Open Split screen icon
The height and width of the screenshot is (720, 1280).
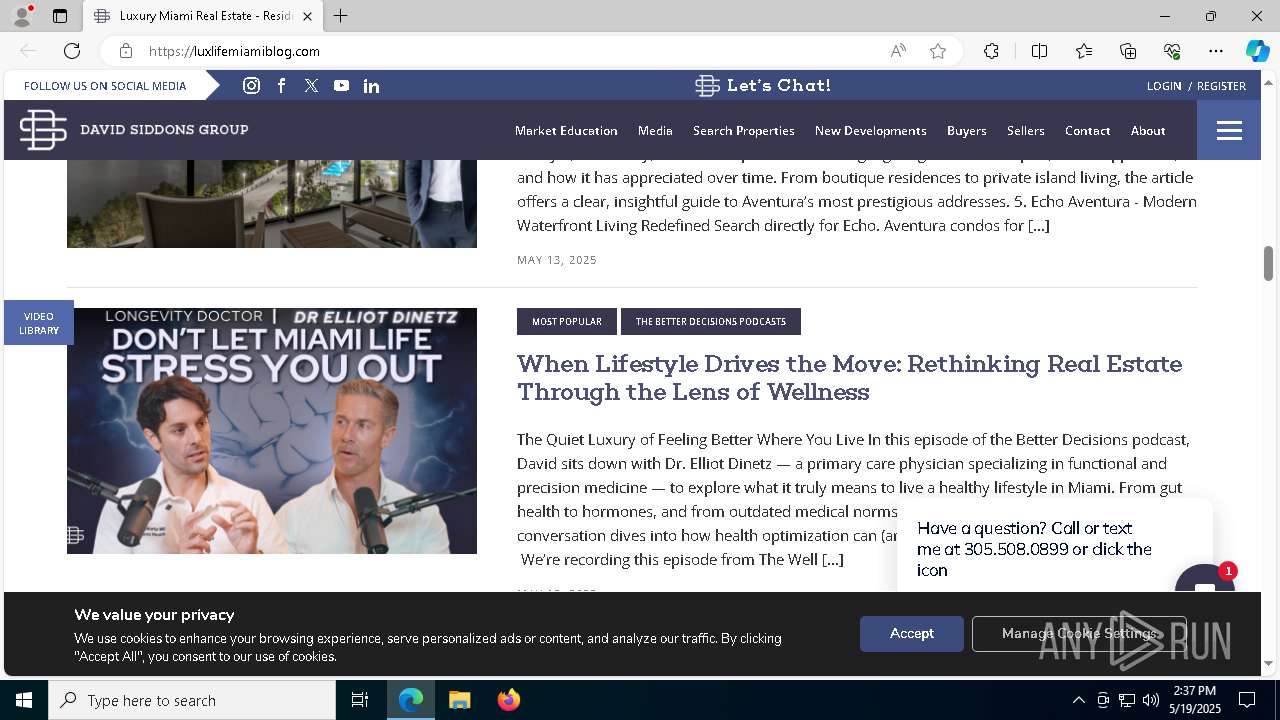[x=1039, y=51]
